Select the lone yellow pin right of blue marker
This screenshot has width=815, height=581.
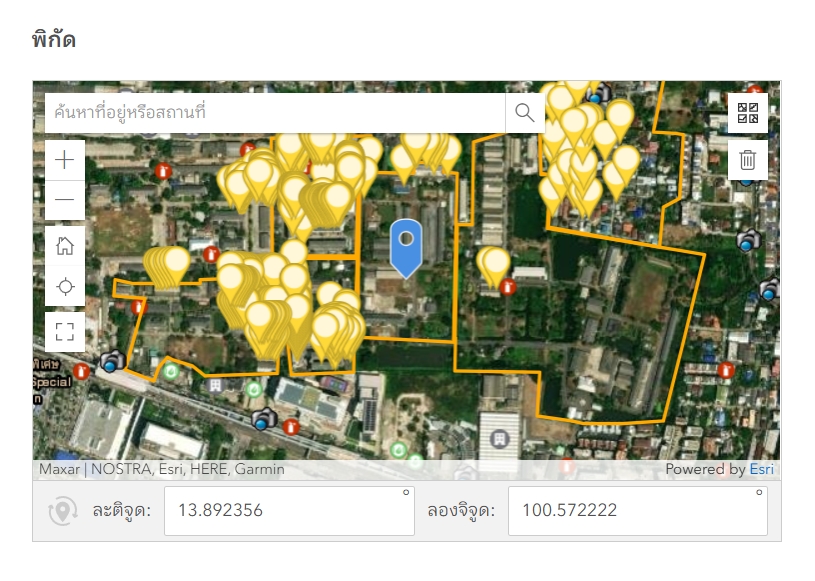493,265
